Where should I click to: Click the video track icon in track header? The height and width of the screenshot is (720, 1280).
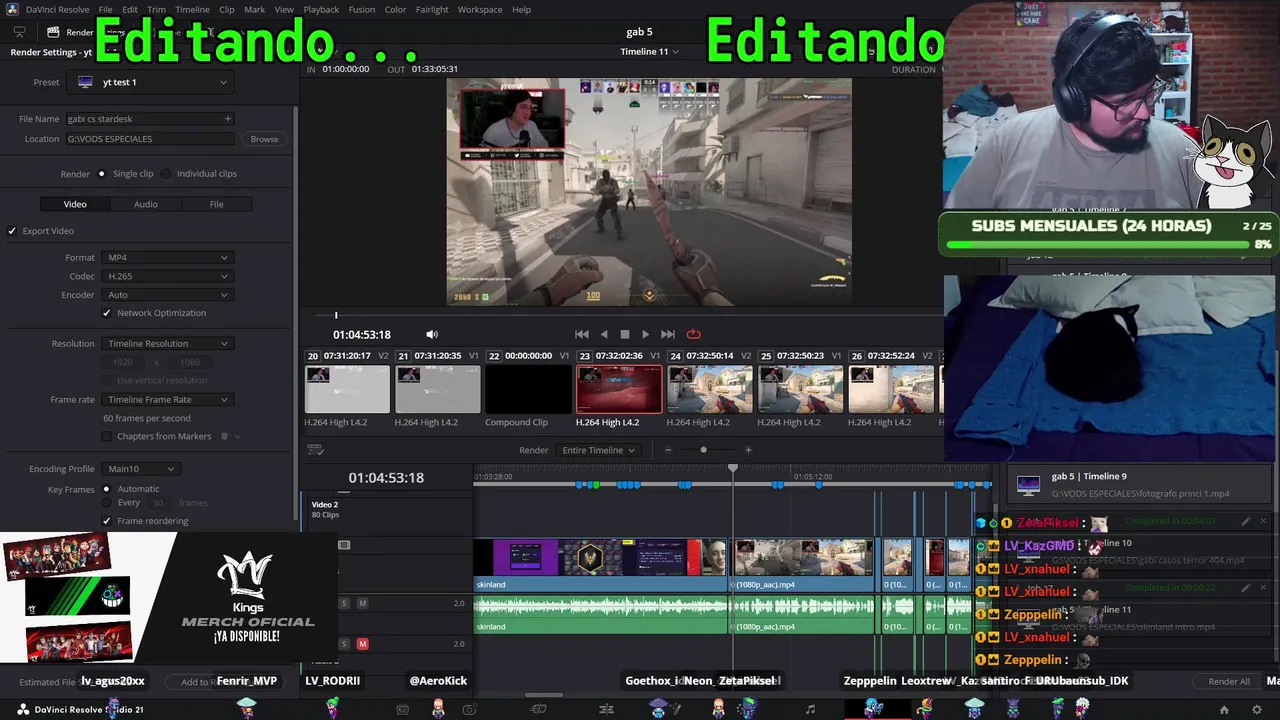pyautogui.click(x=344, y=545)
